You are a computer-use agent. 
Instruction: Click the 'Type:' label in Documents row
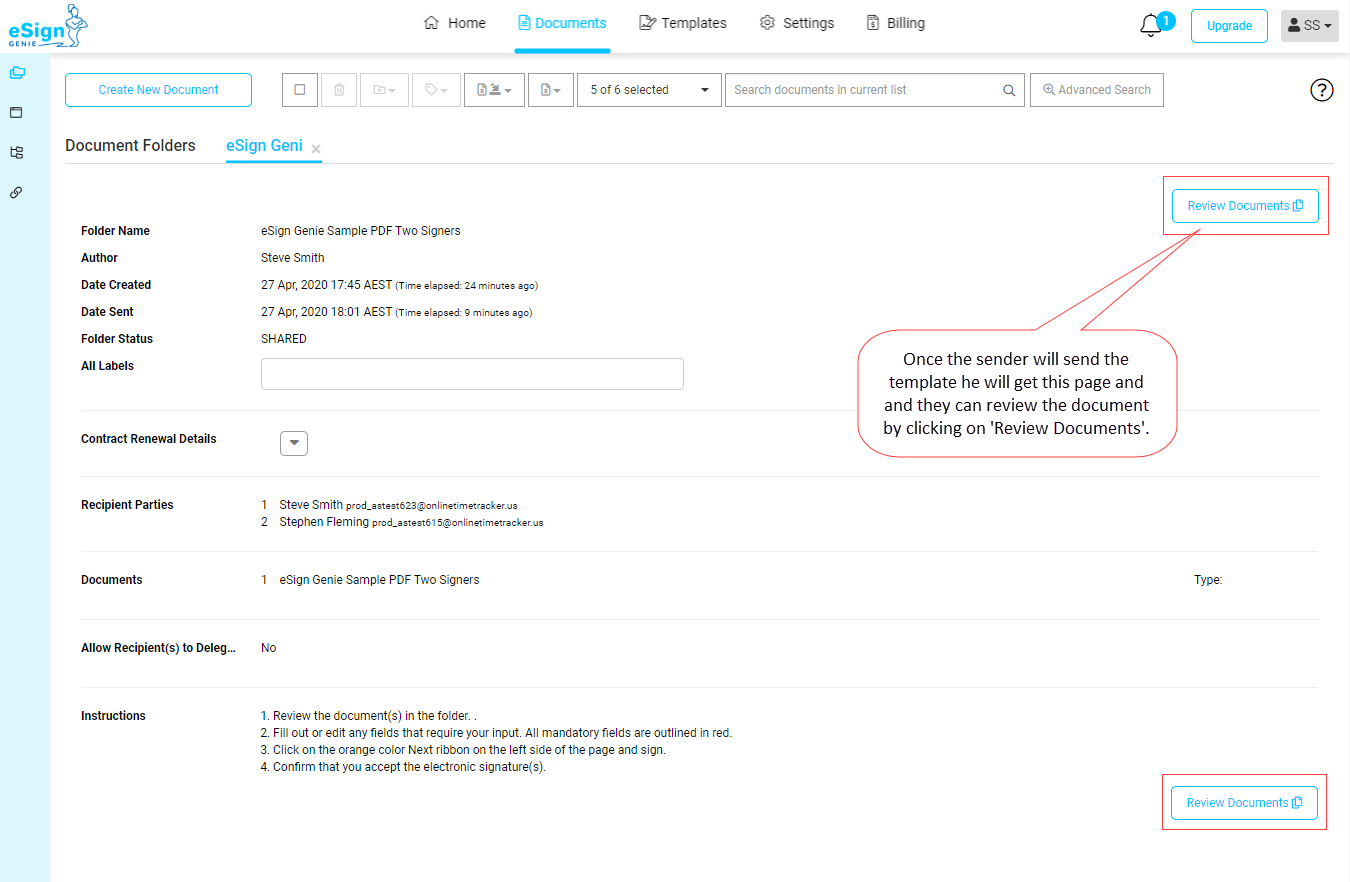[x=1208, y=580]
